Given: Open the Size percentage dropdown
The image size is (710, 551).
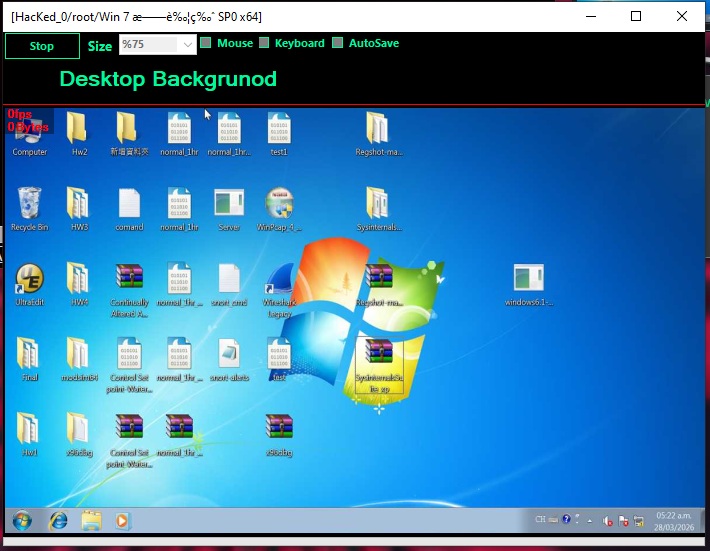Looking at the screenshot, I should [188, 45].
